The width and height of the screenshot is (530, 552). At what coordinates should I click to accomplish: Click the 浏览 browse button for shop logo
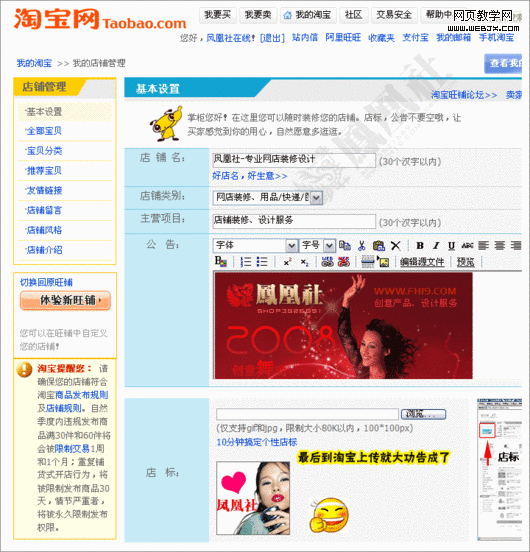click(x=424, y=414)
